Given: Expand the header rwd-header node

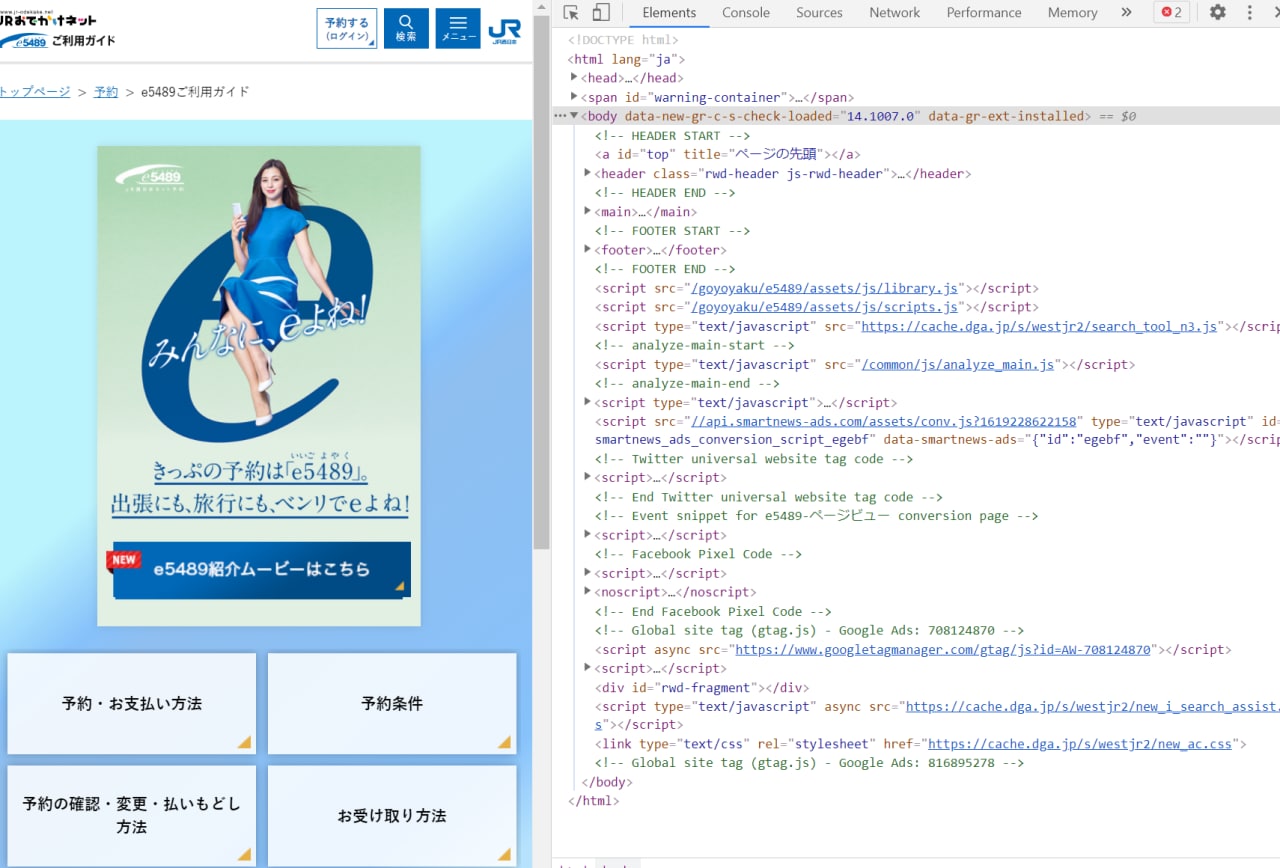Looking at the screenshot, I should coord(588,173).
